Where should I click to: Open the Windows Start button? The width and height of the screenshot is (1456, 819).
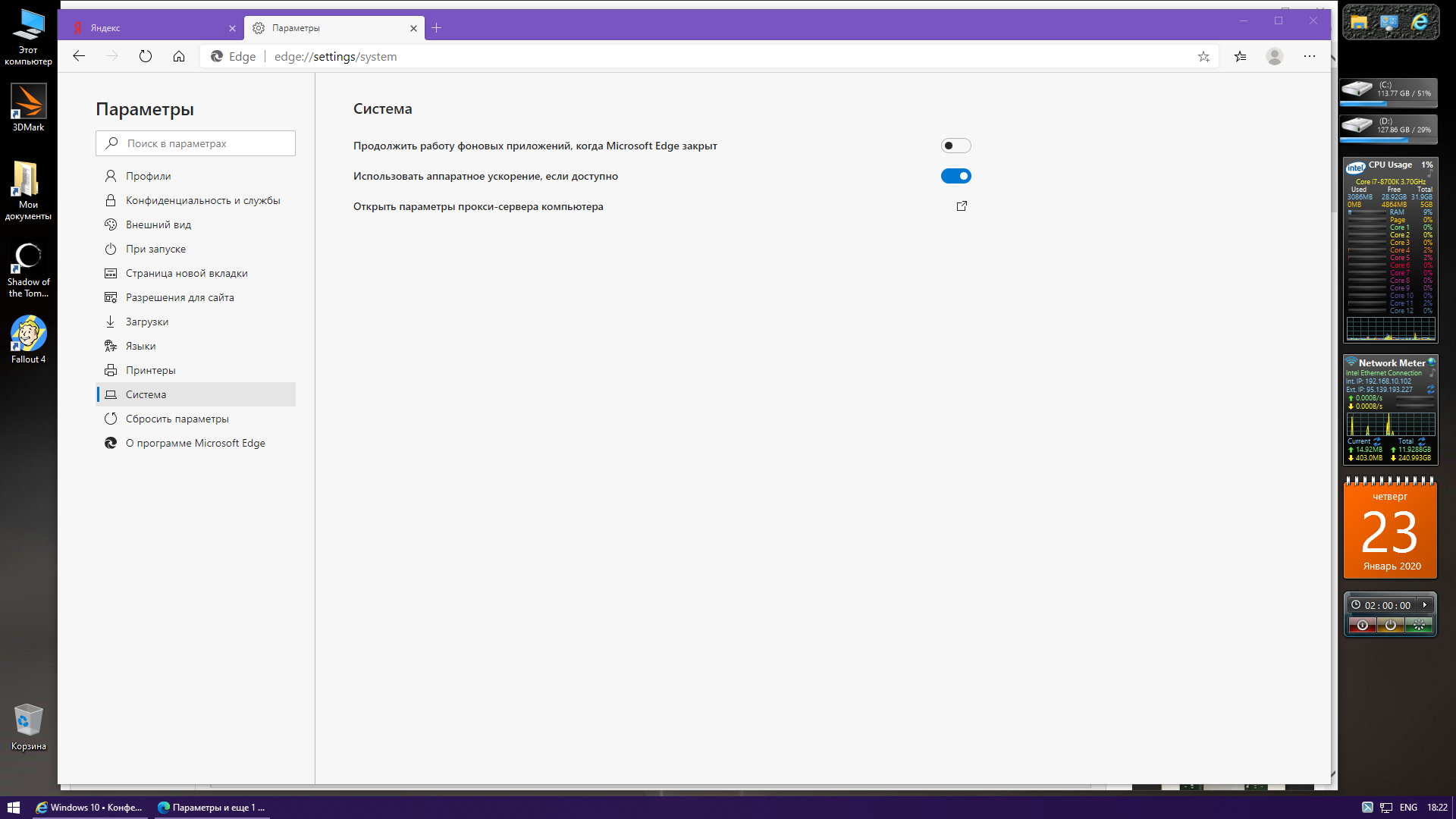click(13, 808)
